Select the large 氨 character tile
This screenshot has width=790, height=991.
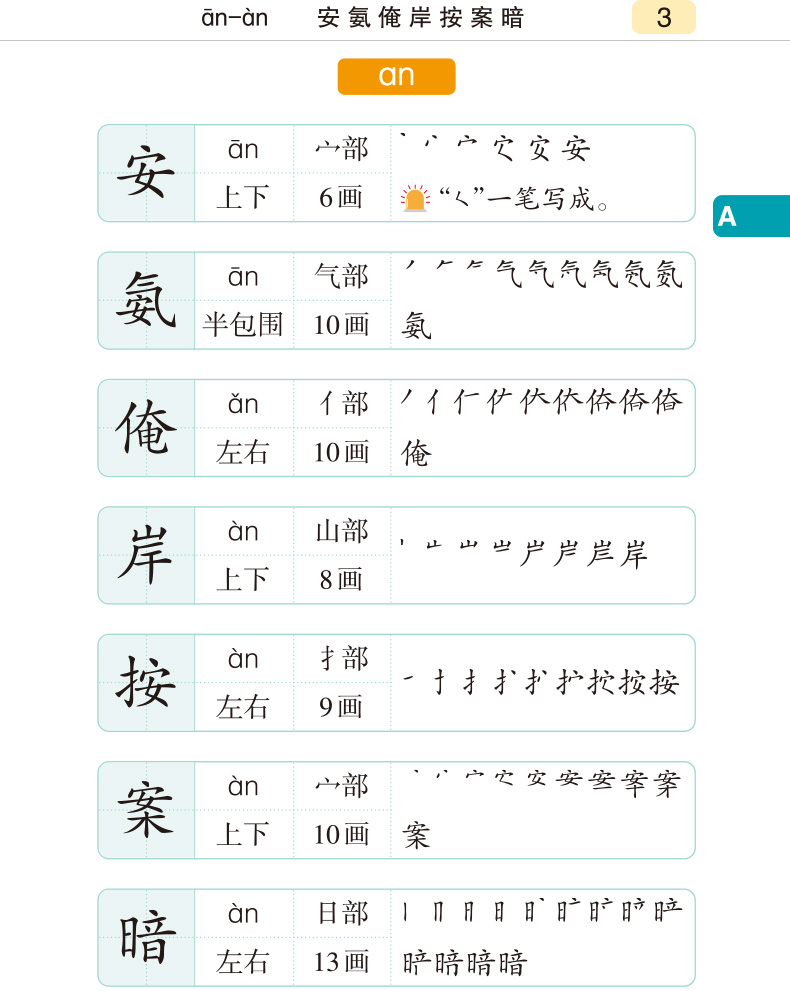click(x=146, y=300)
